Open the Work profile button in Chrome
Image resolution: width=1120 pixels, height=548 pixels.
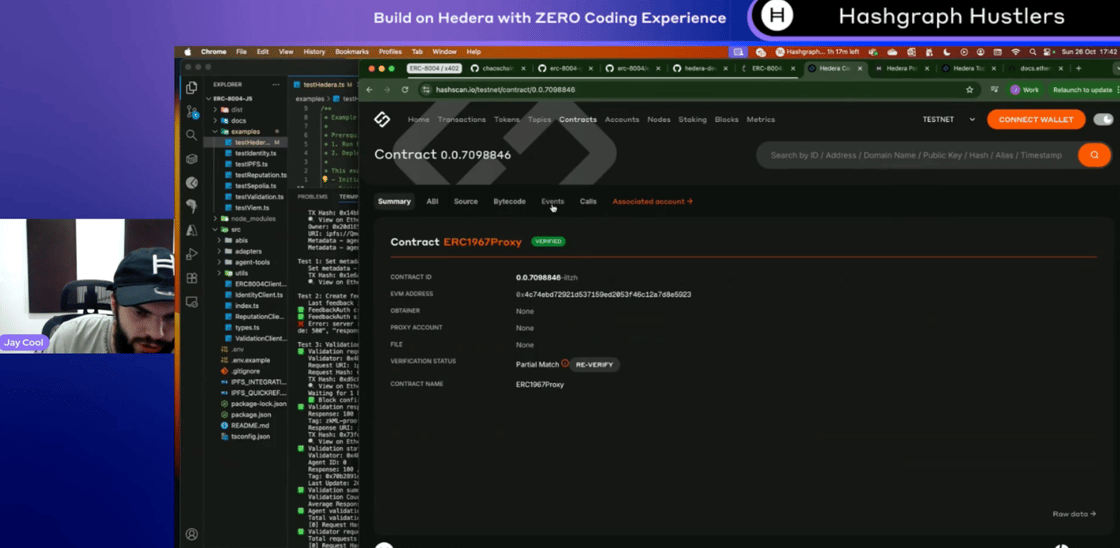[1024, 90]
